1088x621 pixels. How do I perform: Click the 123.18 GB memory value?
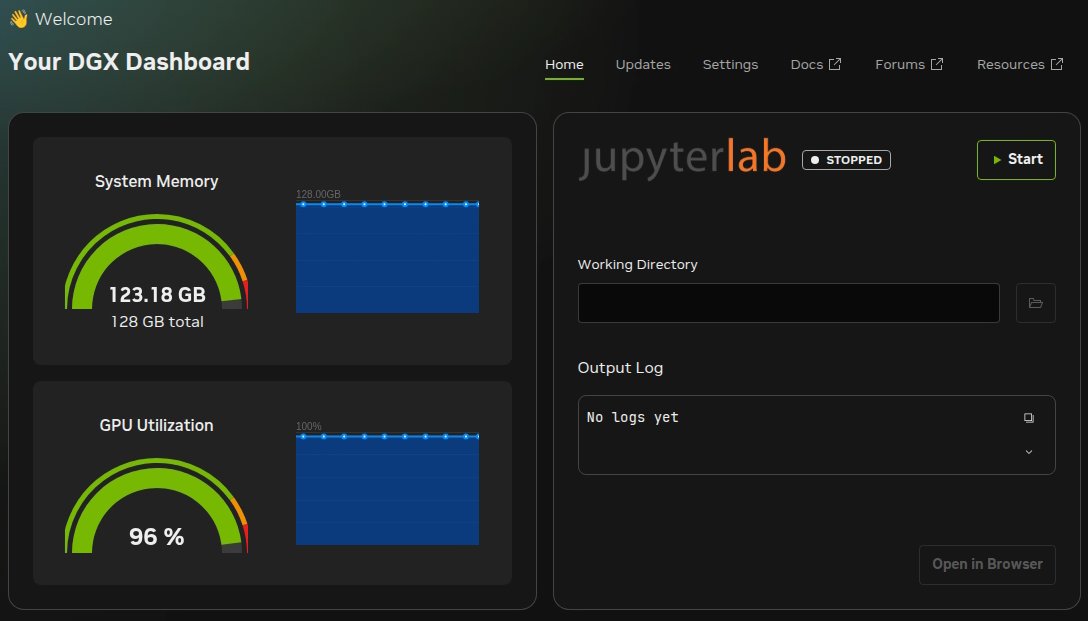click(x=157, y=295)
